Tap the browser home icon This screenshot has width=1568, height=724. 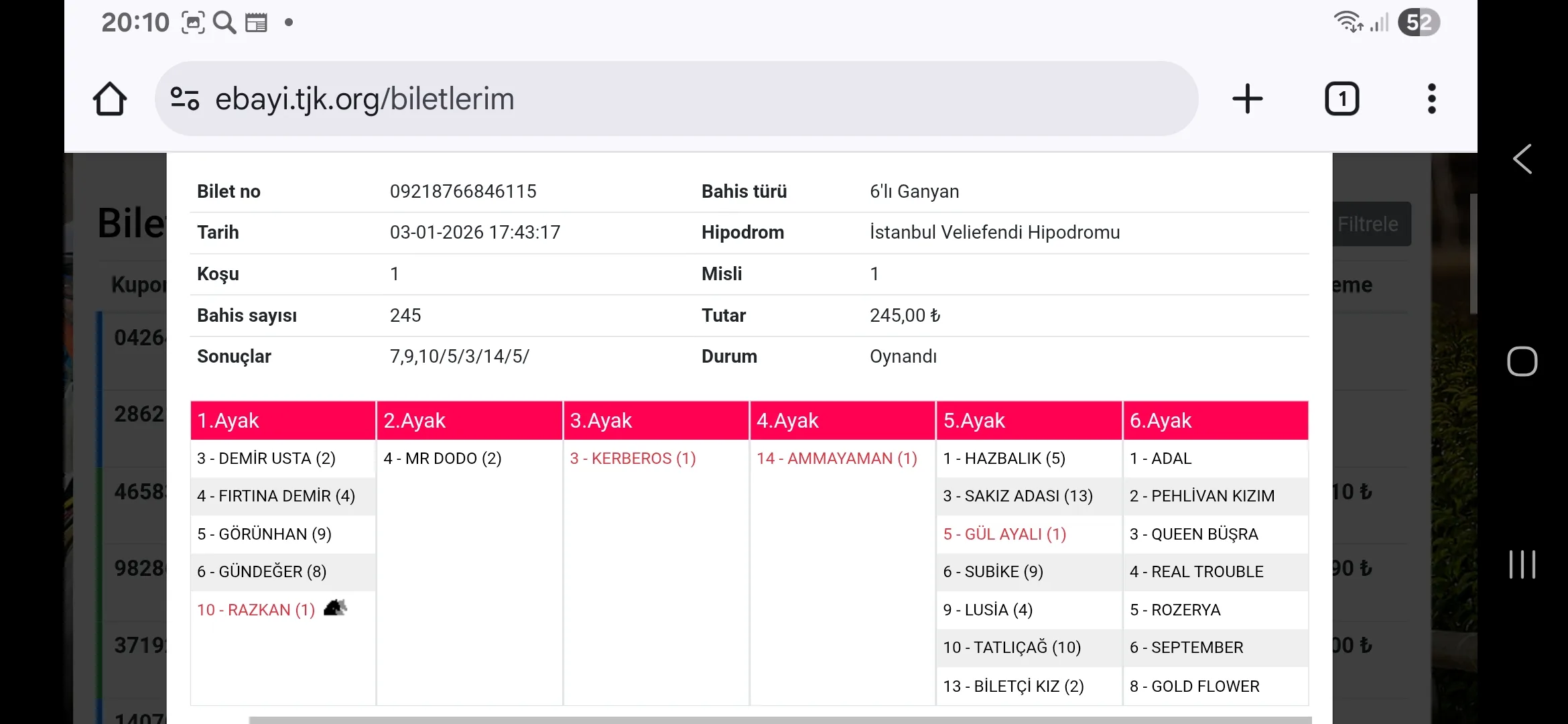[x=109, y=99]
